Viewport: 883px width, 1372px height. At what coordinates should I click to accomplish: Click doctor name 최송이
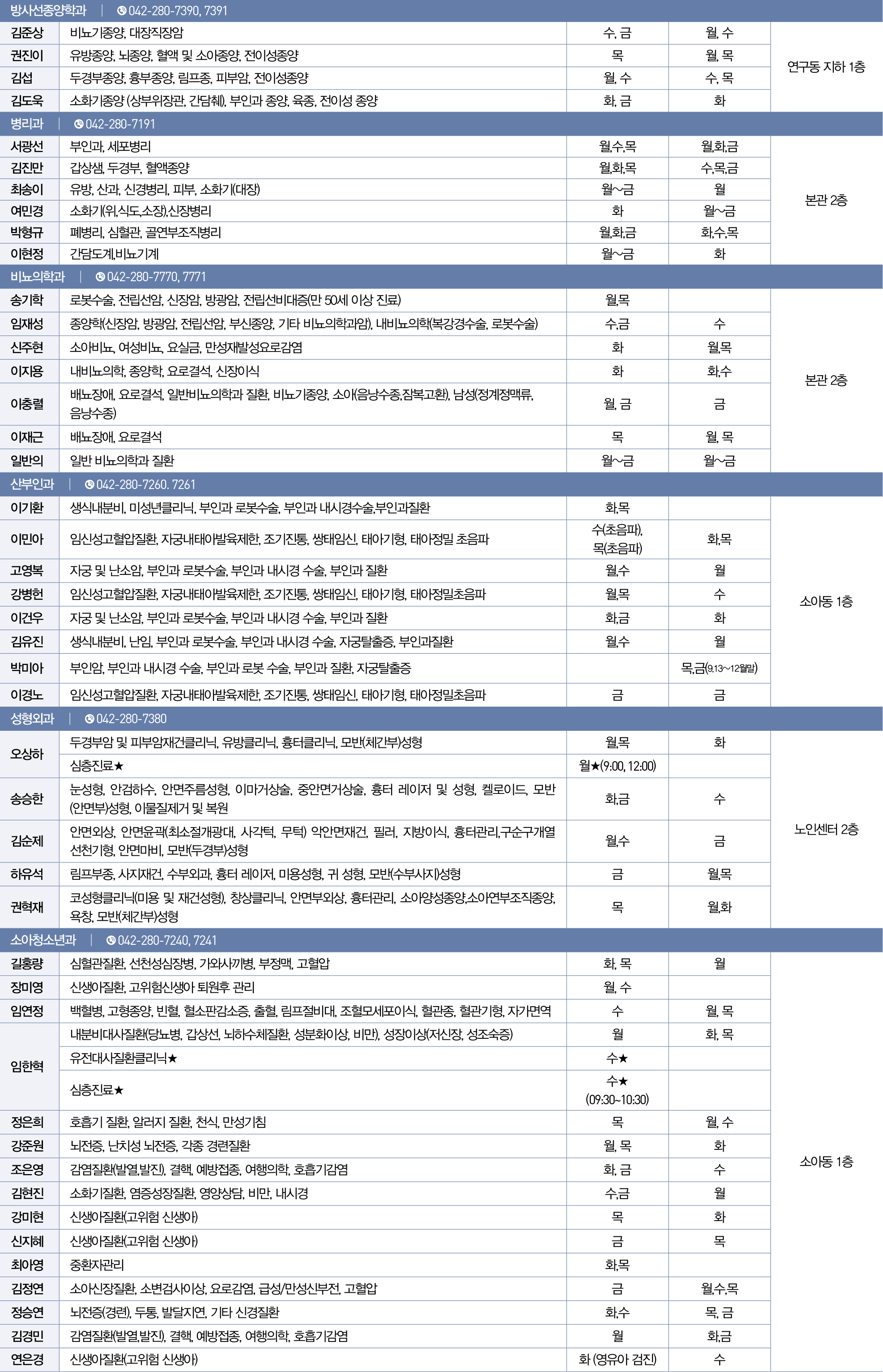27,189
